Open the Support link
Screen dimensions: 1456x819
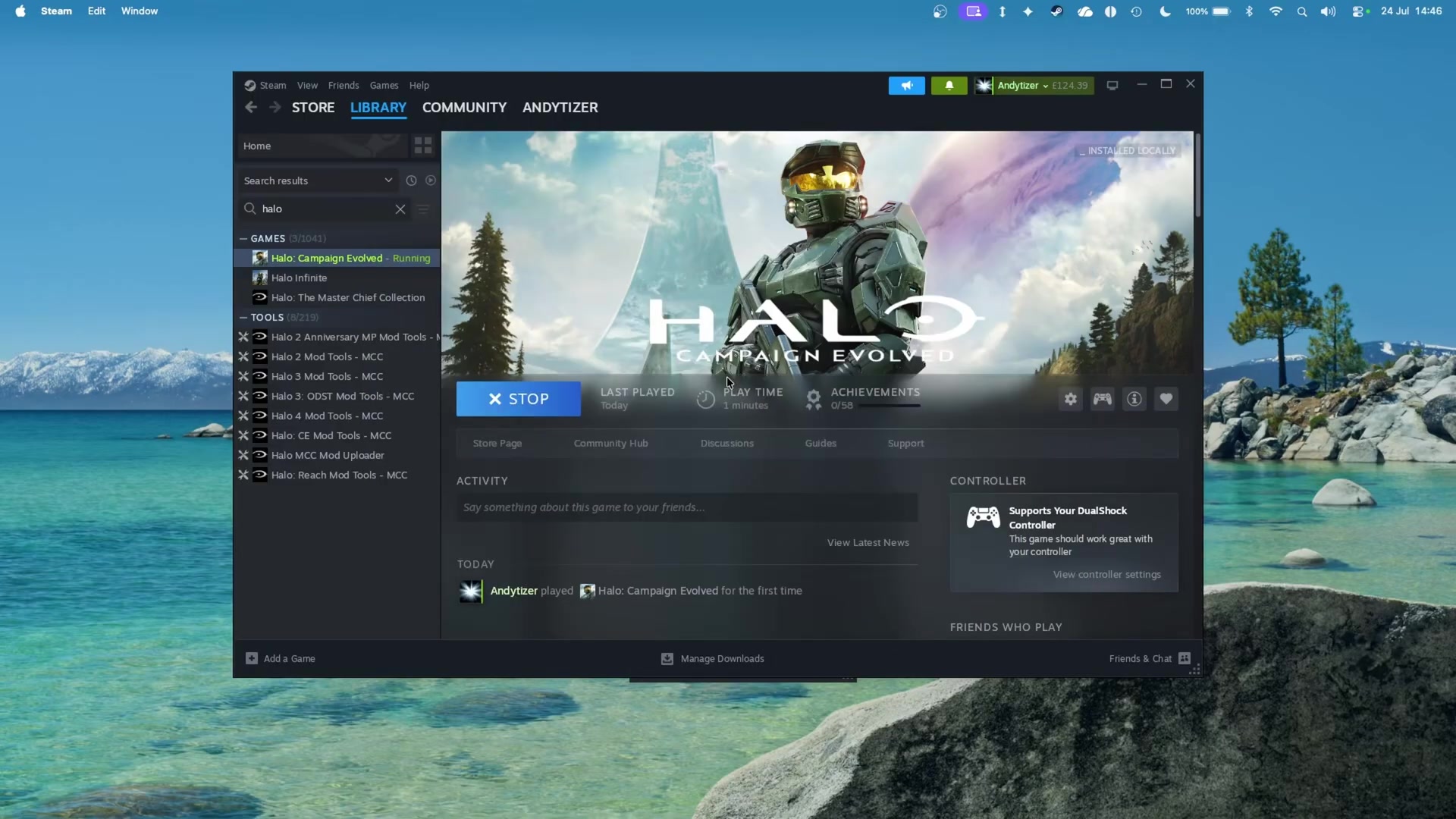[906, 444]
